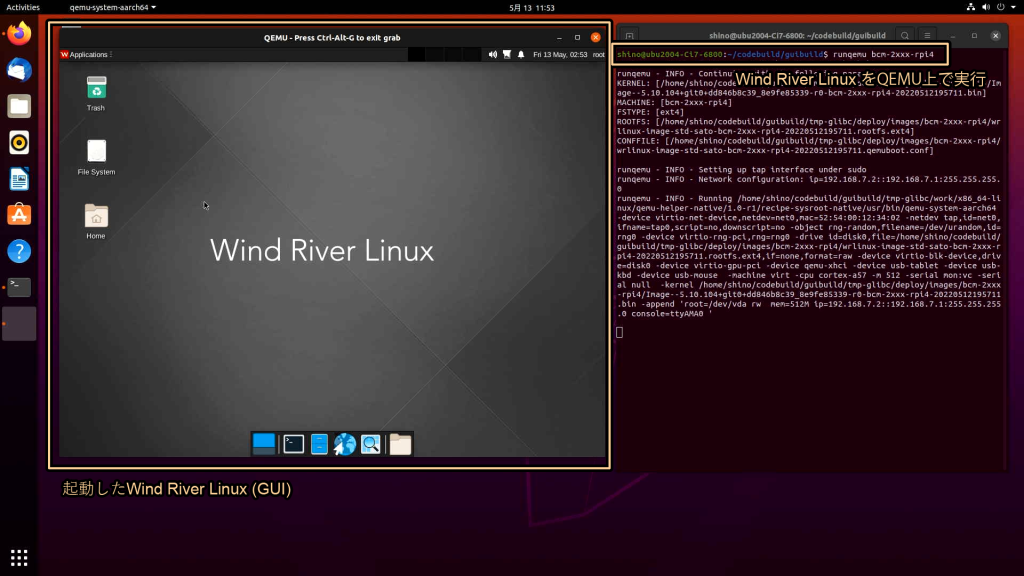This screenshot has width=1024, height=576.
Task: Open the notifications bell in Xfce panel
Action: pyautogui.click(x=521, y=54)
